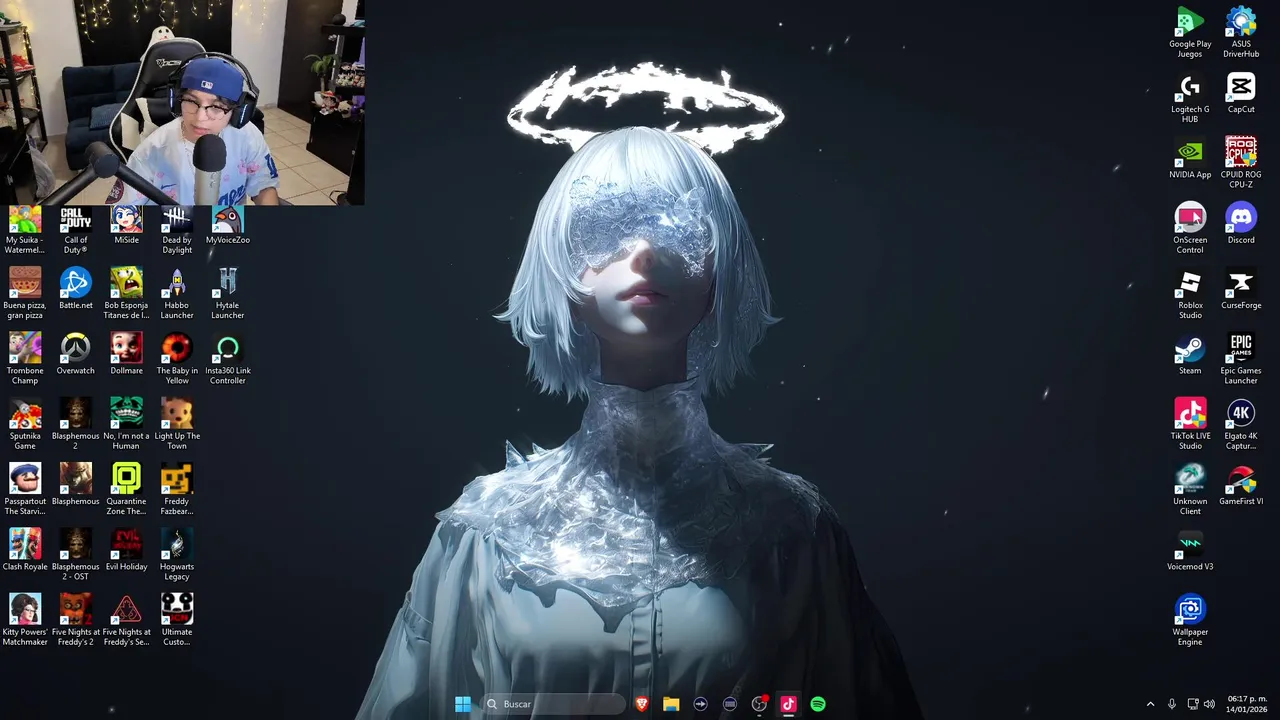Open Spotify from the taskbar
Screen dimensions: 1280x720
tap(818, 704)
